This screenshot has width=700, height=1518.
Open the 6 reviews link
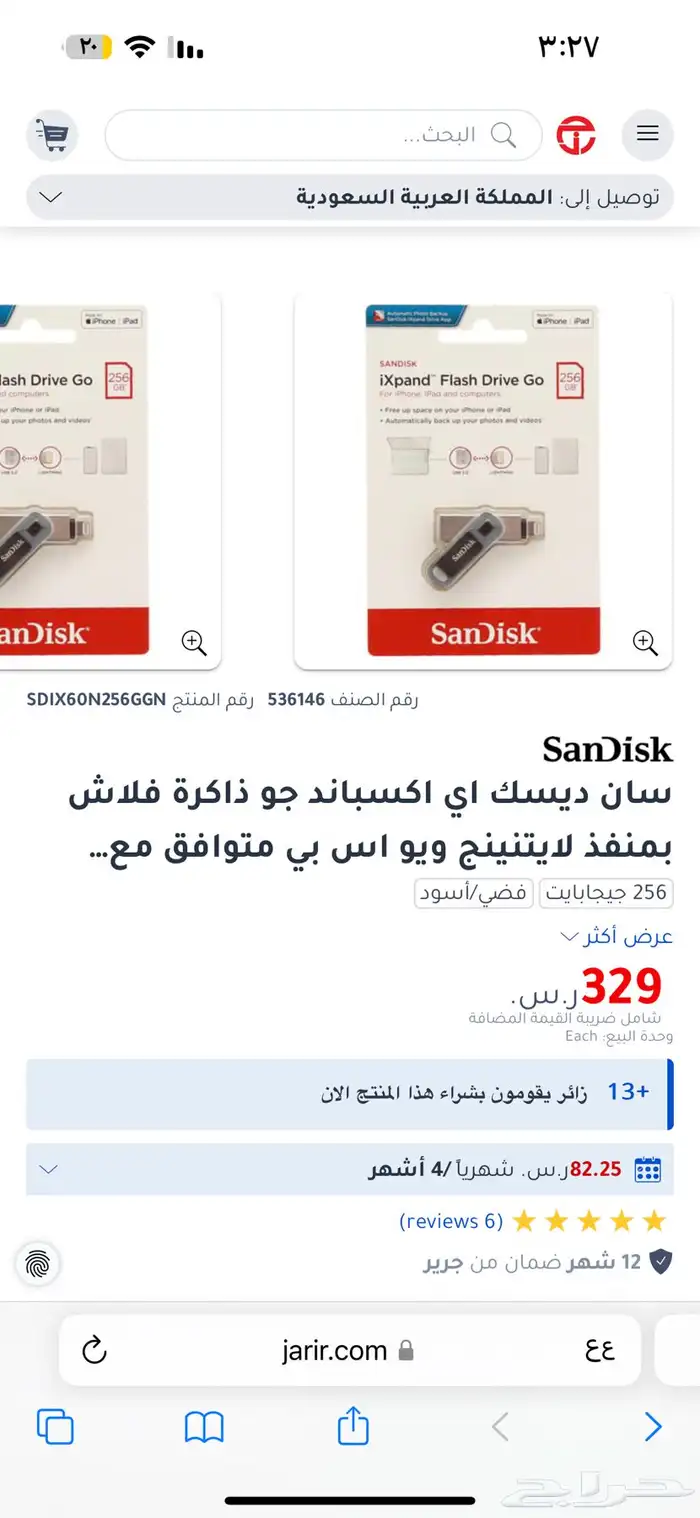point(451,1221)
